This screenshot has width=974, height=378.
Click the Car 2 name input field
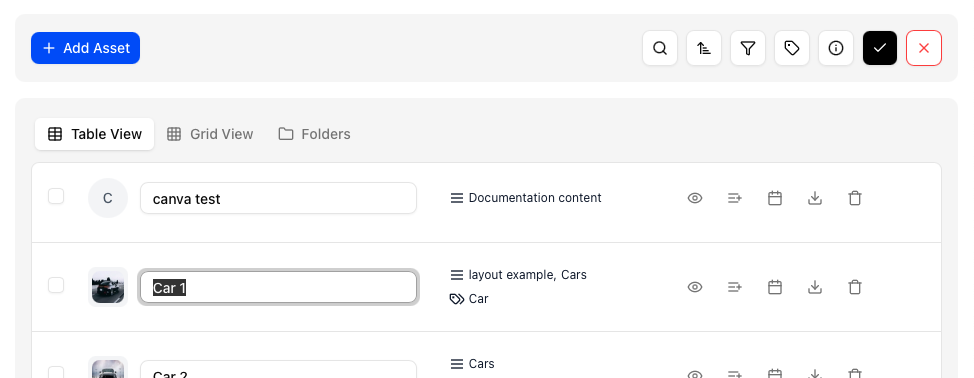(x=278, y=369)
